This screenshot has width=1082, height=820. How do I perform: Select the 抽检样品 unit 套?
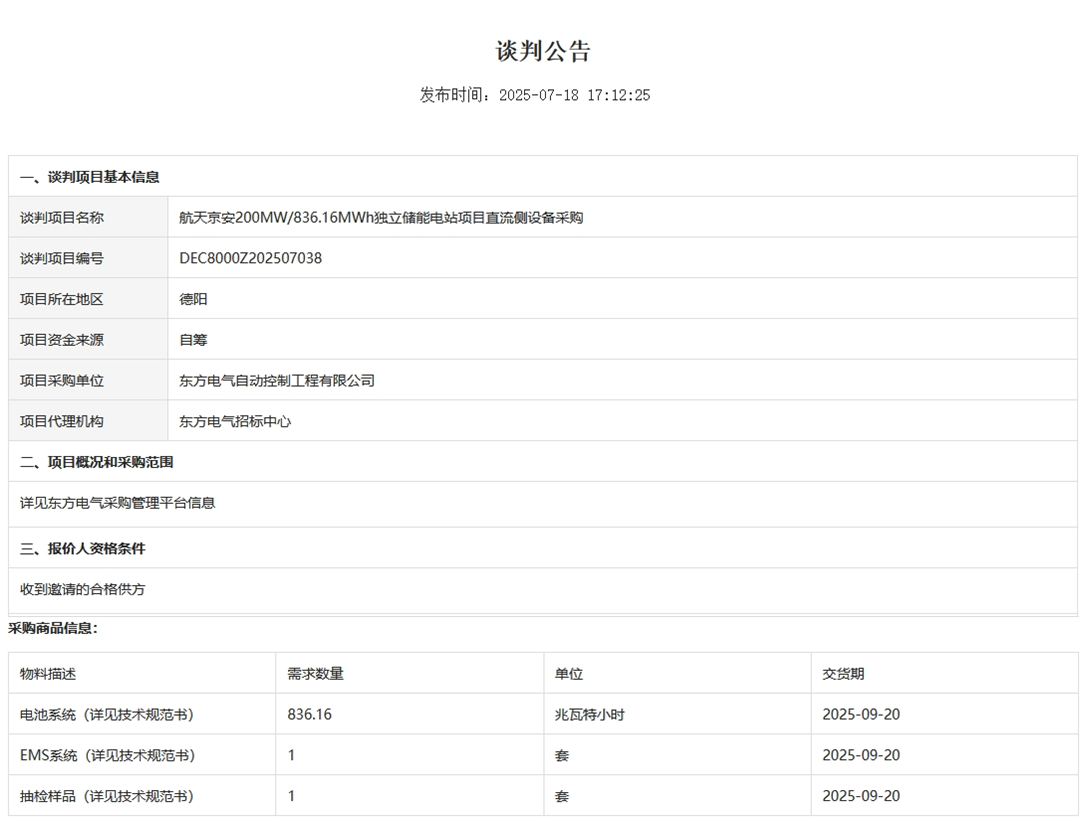click(x=562, y=796)
